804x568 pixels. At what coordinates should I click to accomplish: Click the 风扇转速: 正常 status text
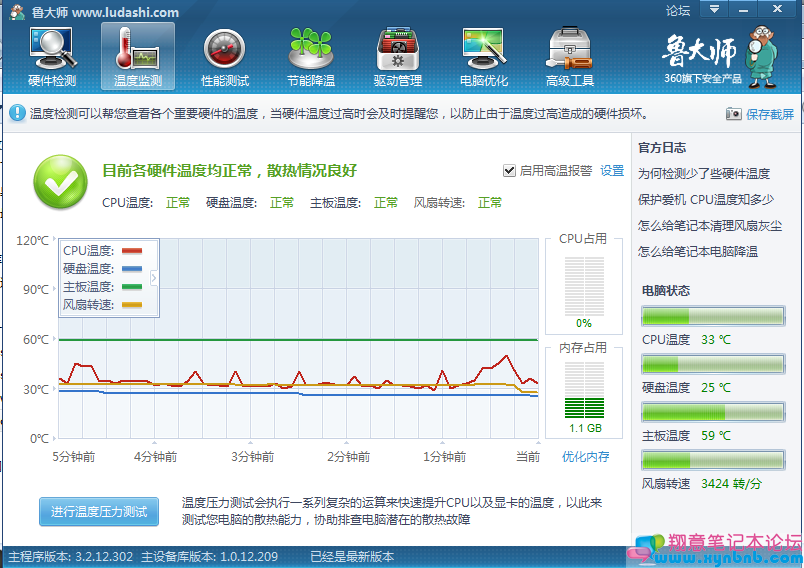click(x=458, y=203)
